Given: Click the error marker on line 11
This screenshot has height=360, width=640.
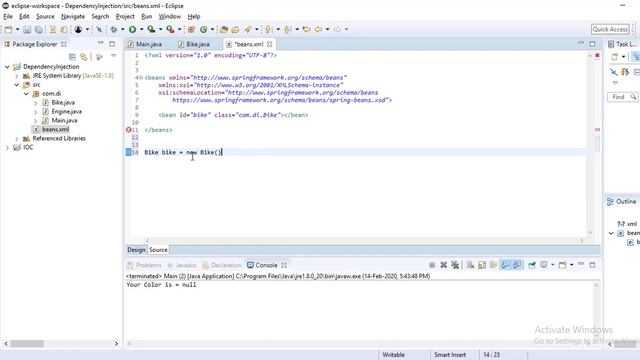Looking at the screenshot, I should [129, 130].
